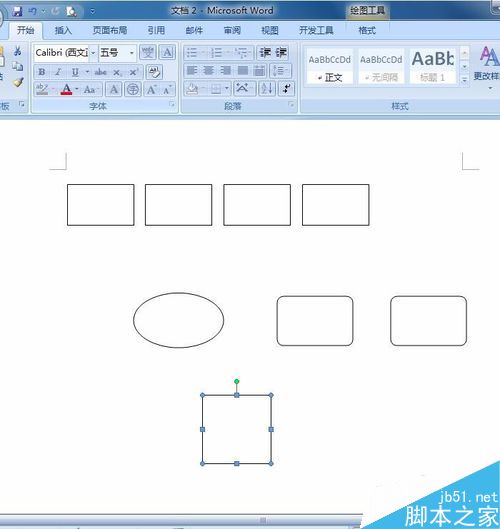Viewport: 500px width, 529px height.
Task: Switch to the 插入 tab
Action: (63, 30)
